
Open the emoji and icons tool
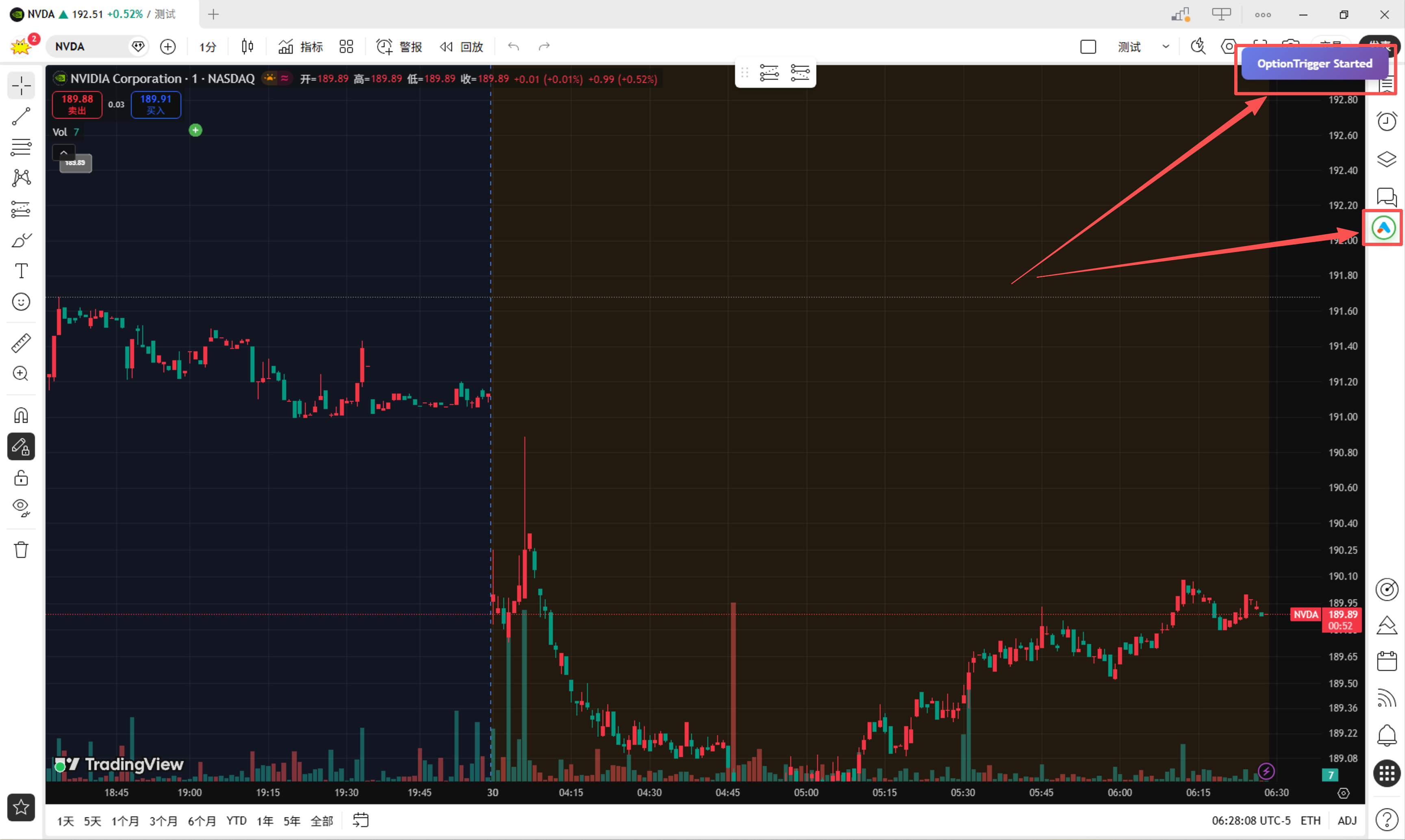click(x=21, y=302)
